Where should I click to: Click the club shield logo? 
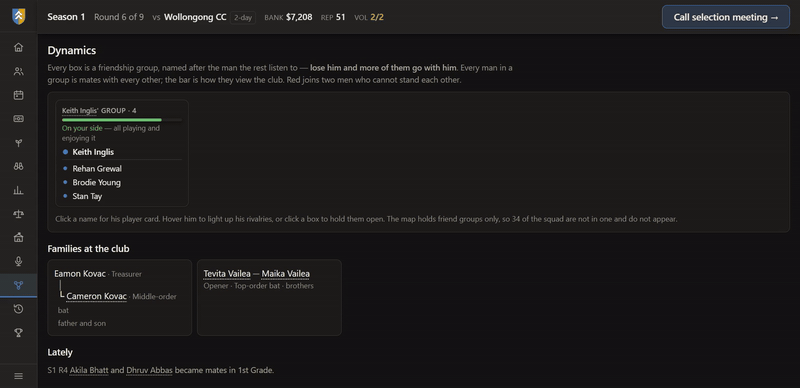(18, 17)
